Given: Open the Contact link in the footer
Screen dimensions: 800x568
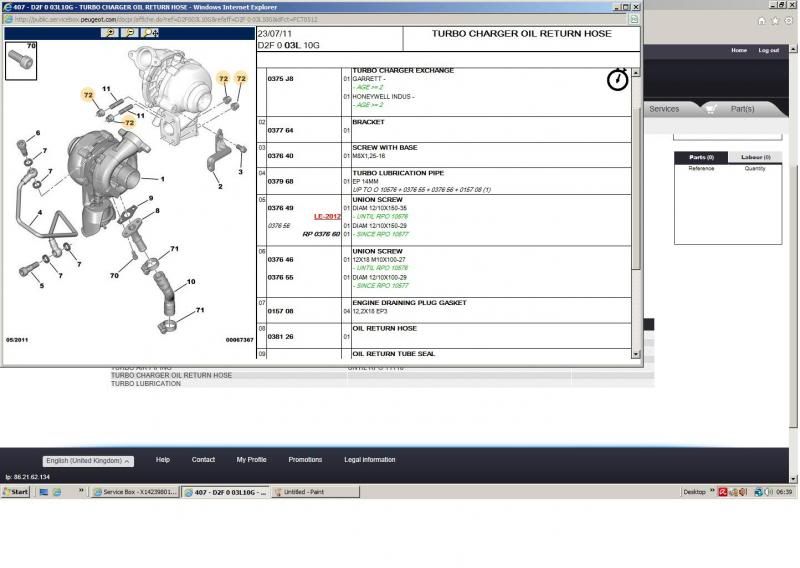Looking at the screenshot, I should 203,460.
